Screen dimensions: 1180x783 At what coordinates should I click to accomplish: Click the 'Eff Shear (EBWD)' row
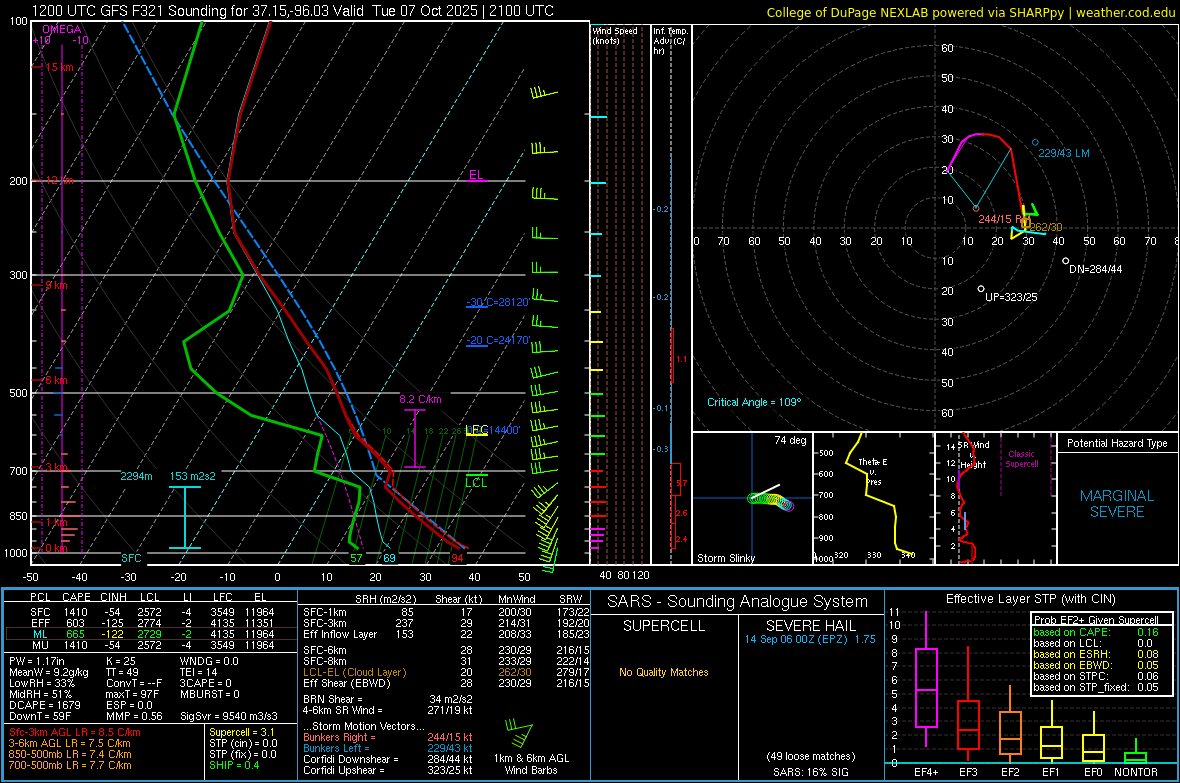446,683
